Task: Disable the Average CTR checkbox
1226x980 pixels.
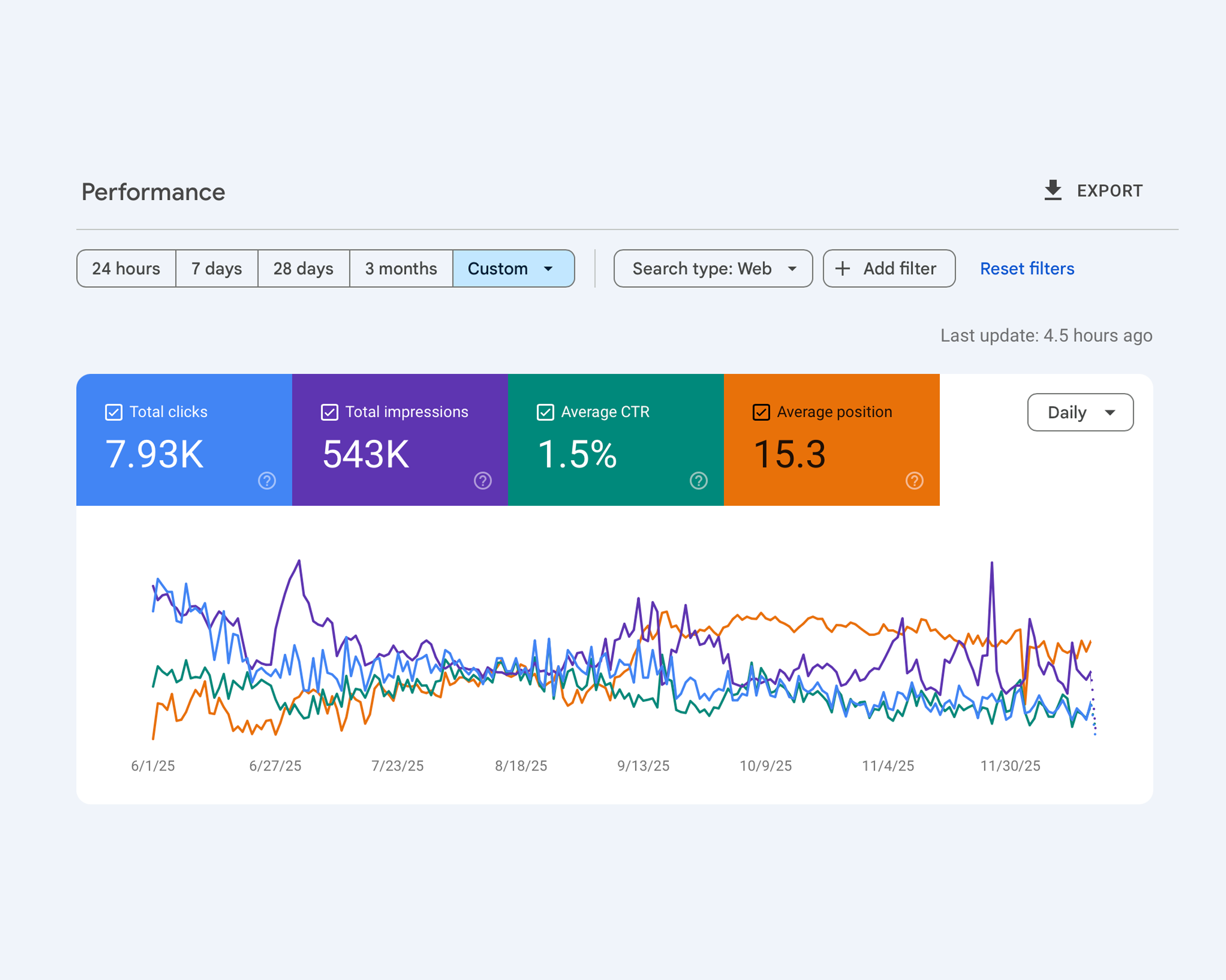Action: pyautogui.click(x=545, y=412)
